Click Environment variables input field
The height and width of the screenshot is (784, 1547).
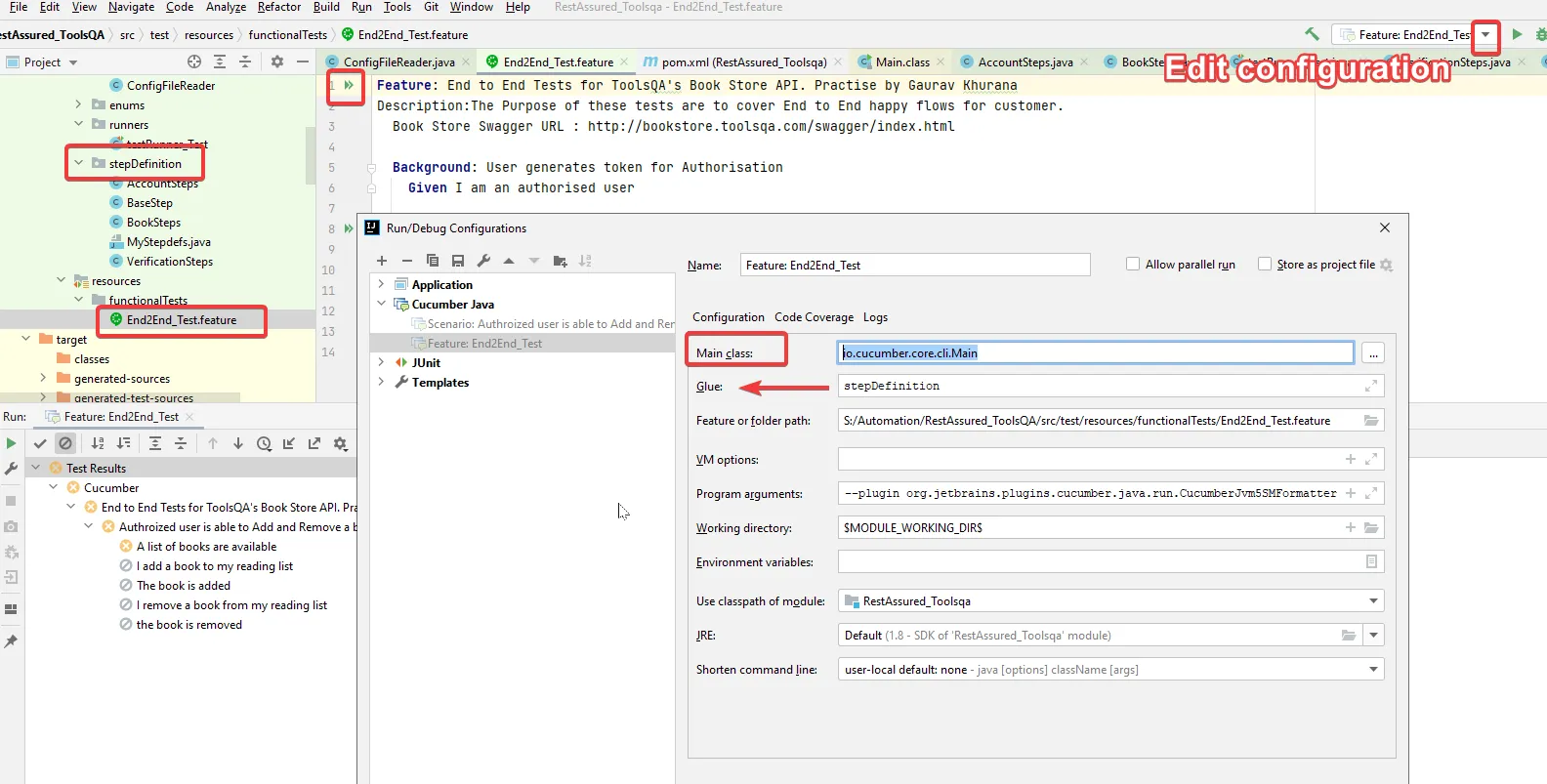(1110, 561)
